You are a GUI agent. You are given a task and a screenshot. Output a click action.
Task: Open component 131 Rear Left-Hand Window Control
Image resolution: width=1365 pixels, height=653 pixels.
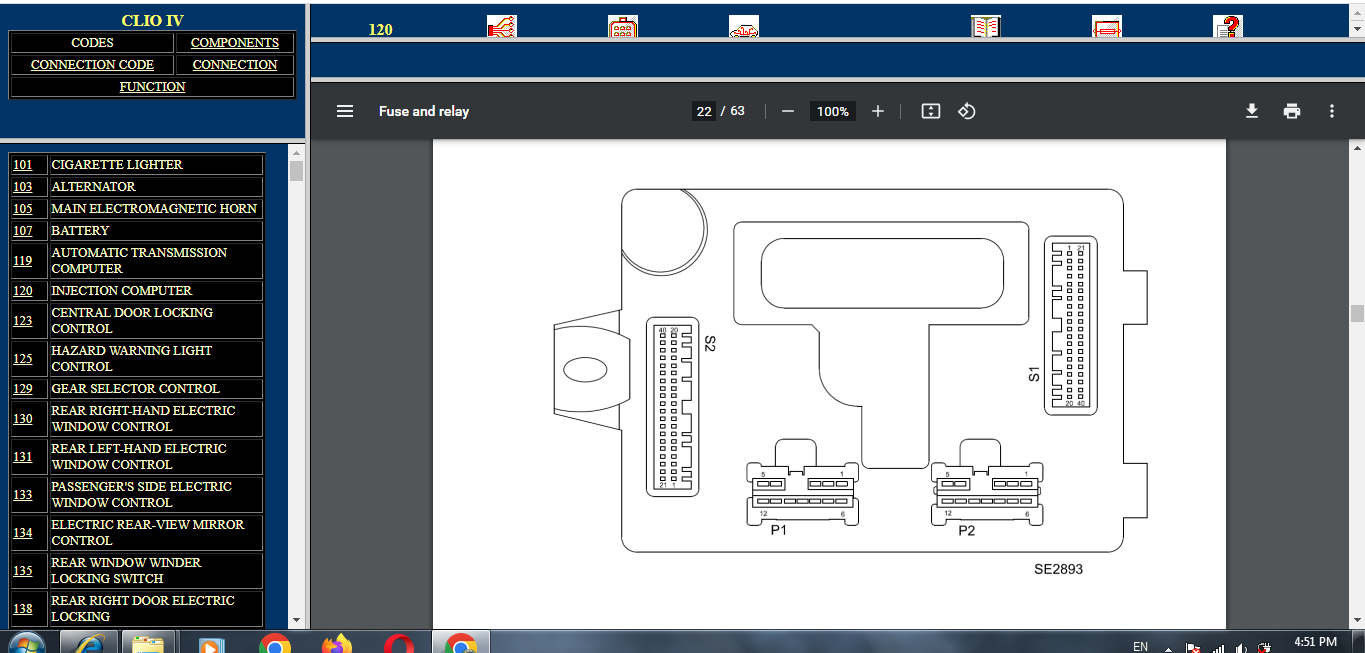23,457
